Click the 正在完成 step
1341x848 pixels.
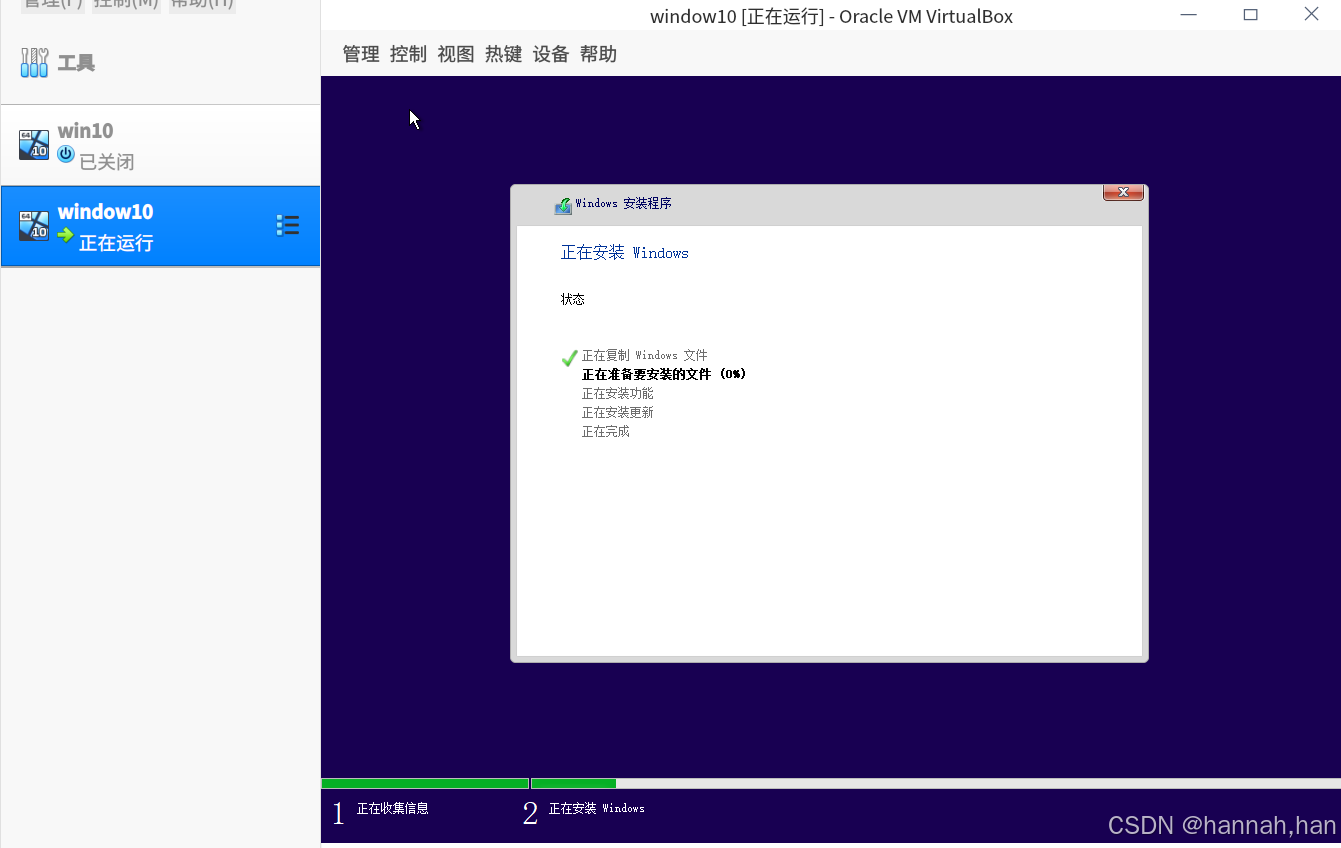click(x=606, y=431)
